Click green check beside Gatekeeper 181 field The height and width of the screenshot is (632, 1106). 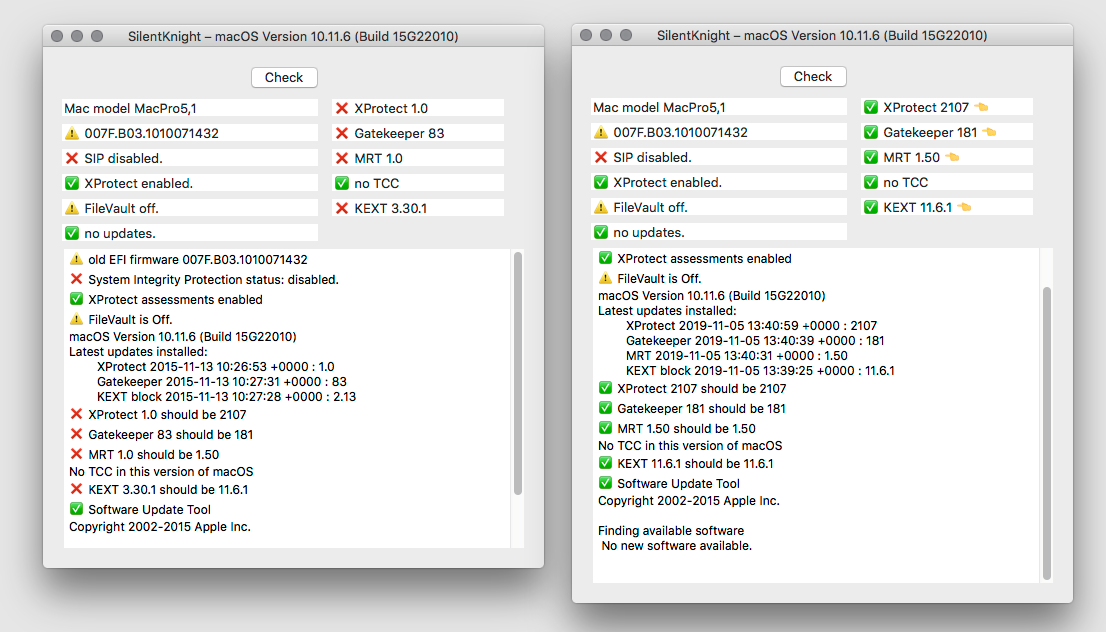click(871, 132)
